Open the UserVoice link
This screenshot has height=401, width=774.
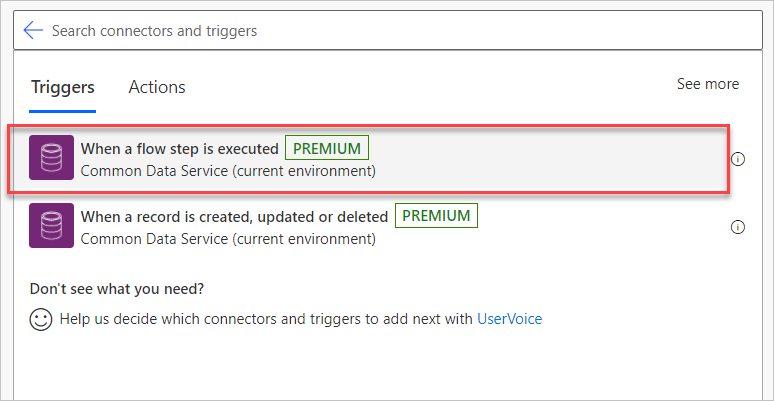point(509,320)
